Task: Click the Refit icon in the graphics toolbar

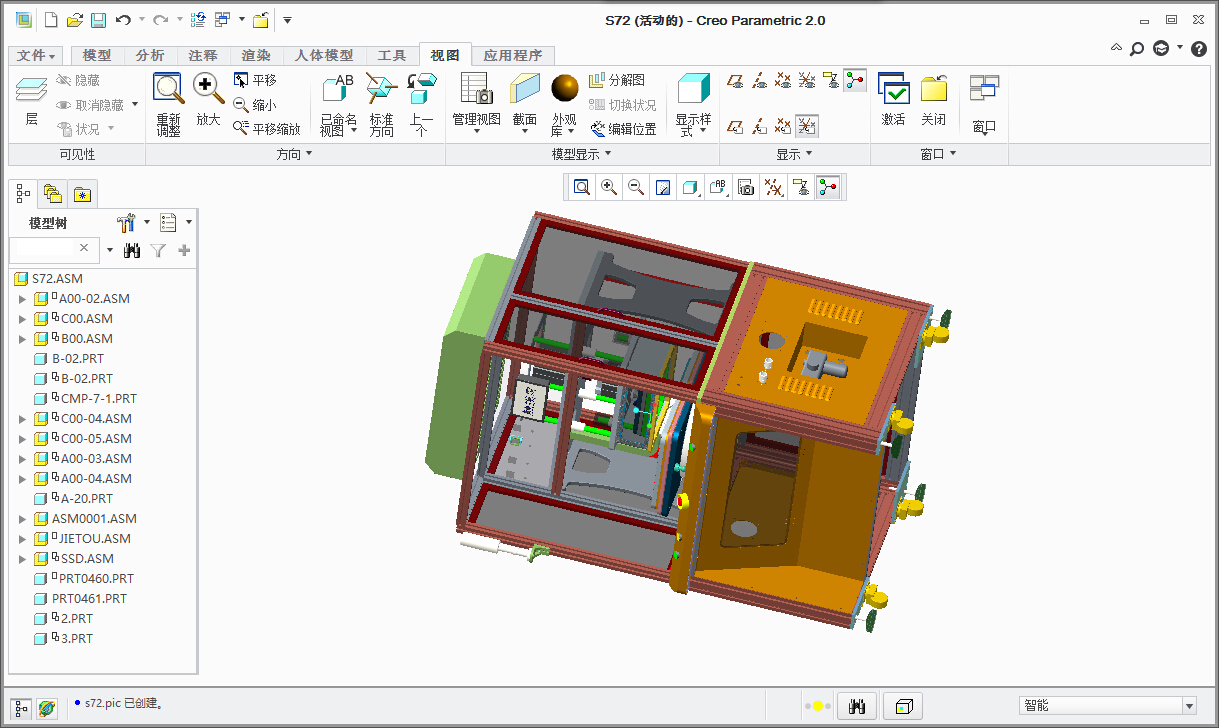Action: point(582,187)
